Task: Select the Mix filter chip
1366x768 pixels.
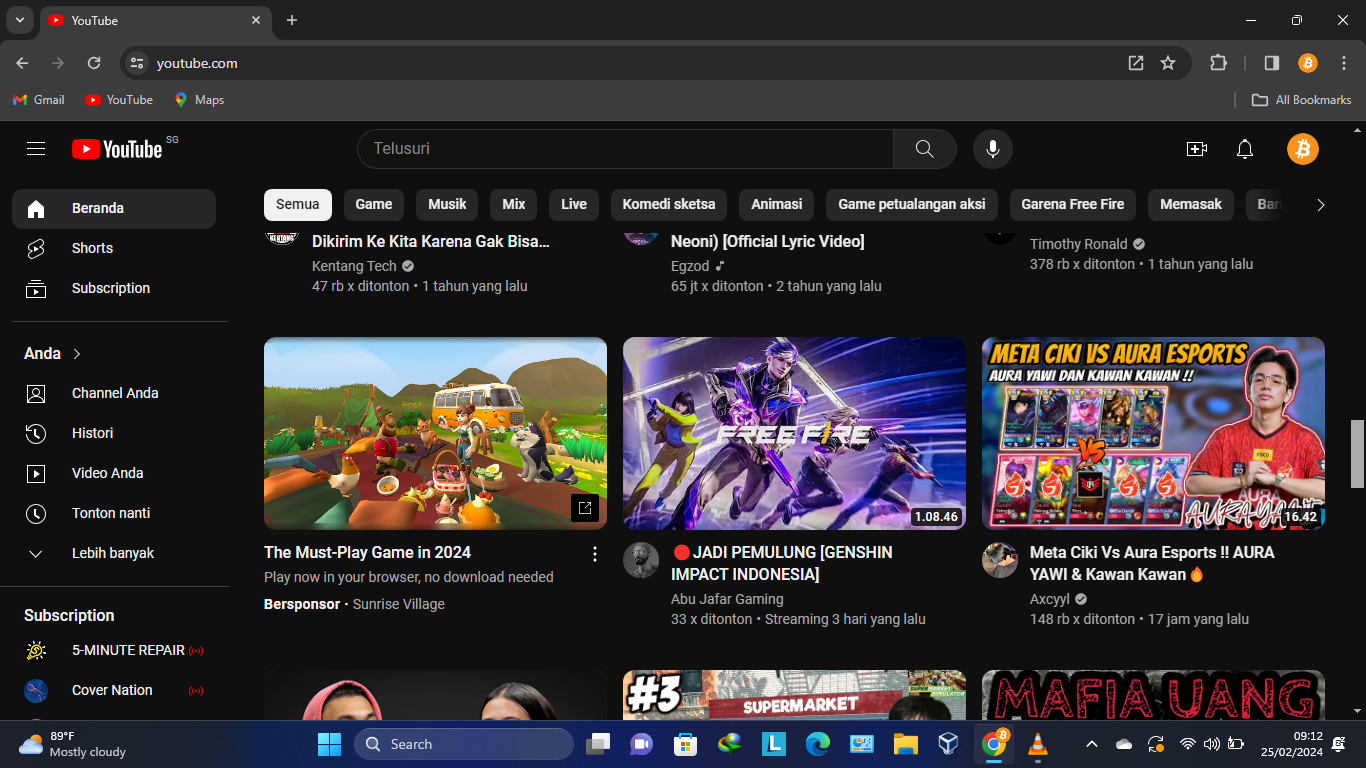Action: (514, 204)
